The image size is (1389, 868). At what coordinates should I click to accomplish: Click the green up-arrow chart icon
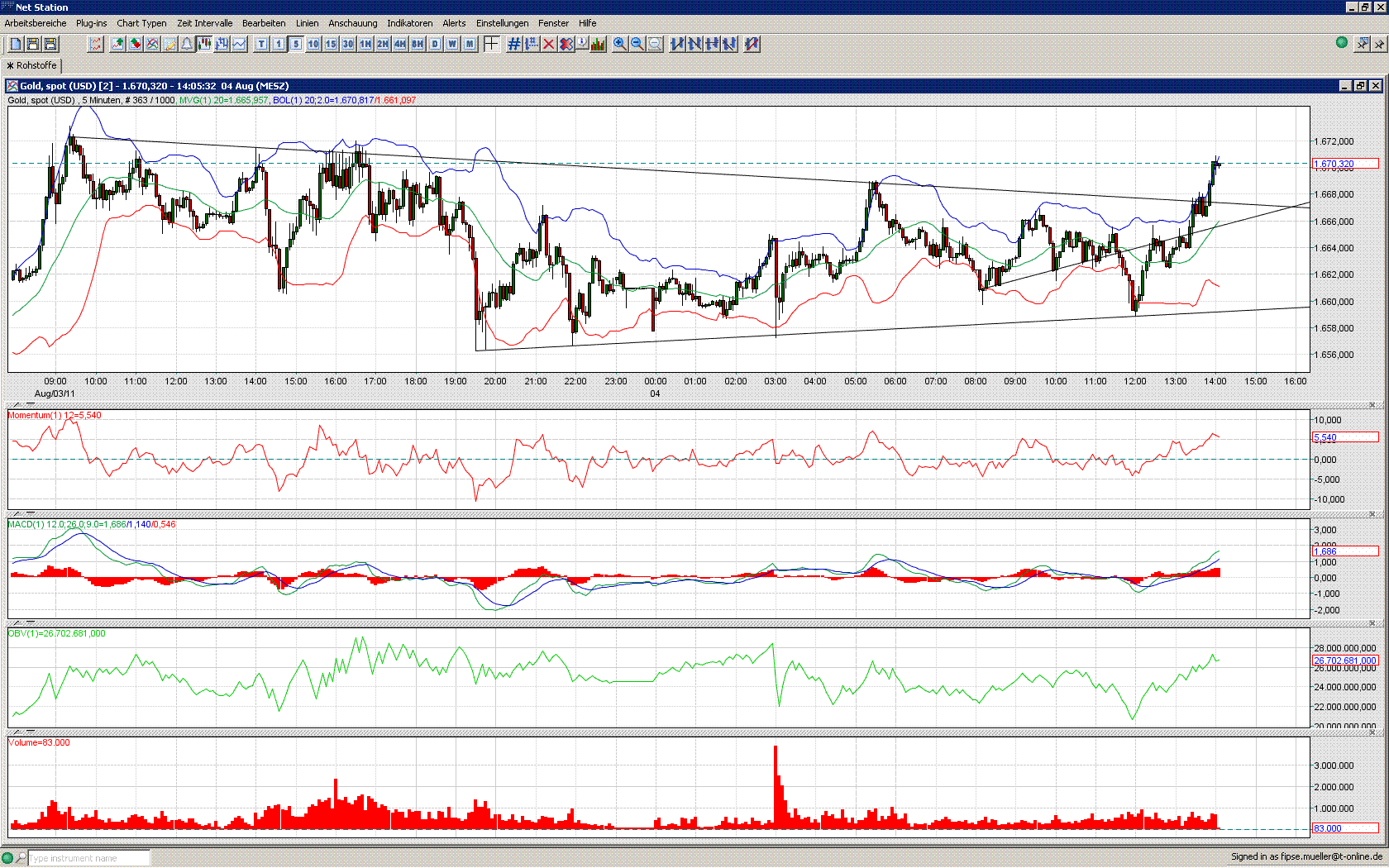pos(117,44)
